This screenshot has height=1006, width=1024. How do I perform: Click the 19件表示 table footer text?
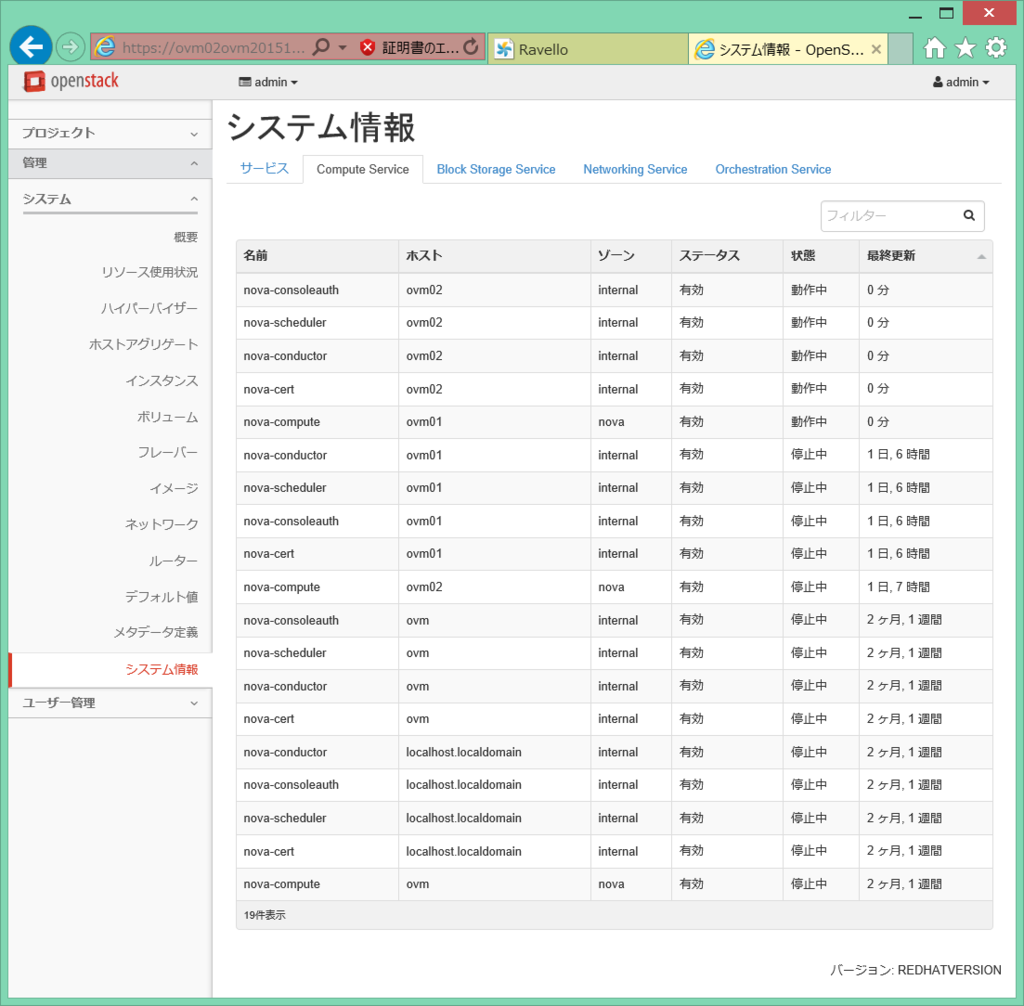pyautogui.click(x=264, y=915)
